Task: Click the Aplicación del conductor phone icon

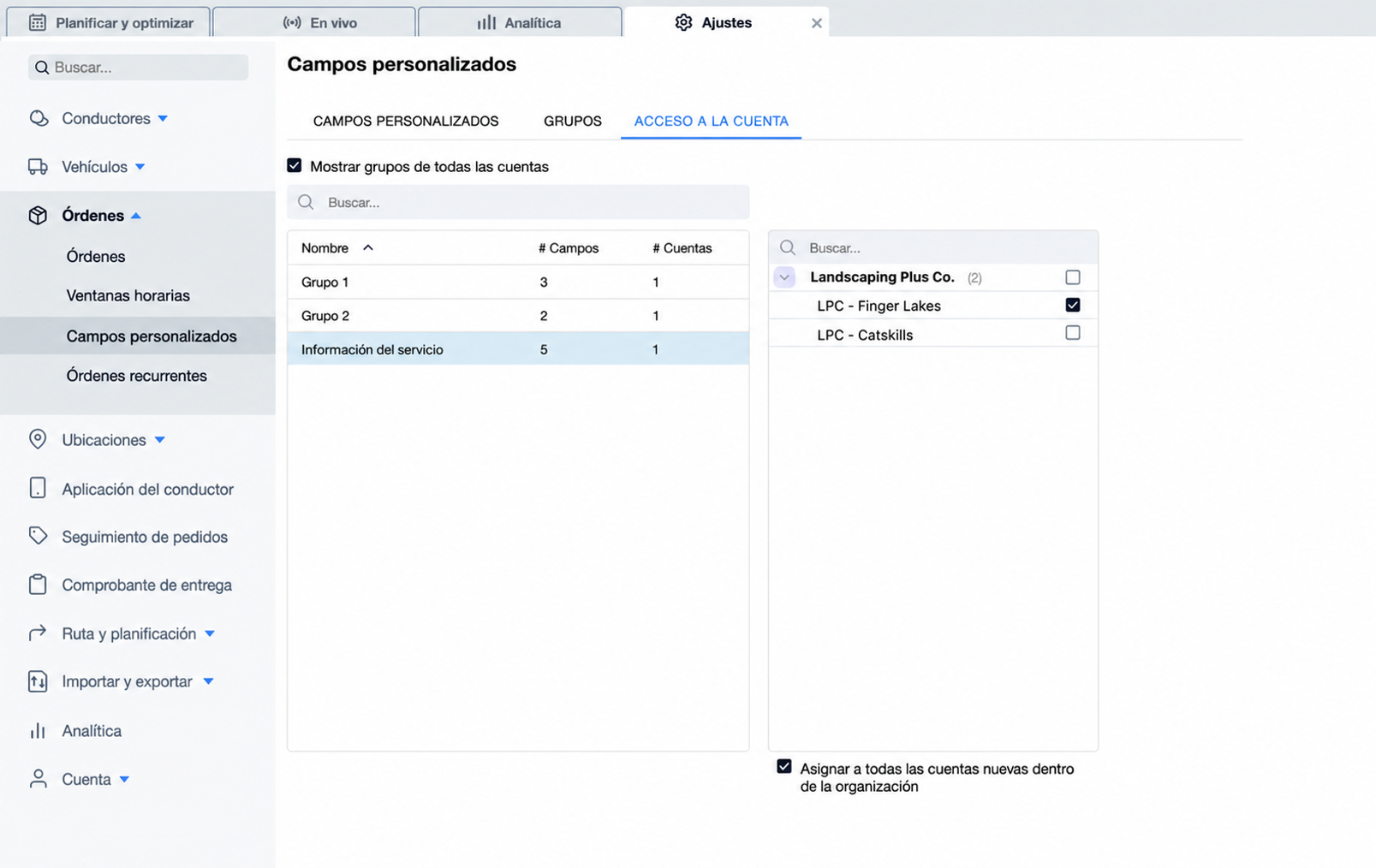Action: [38, 488]
